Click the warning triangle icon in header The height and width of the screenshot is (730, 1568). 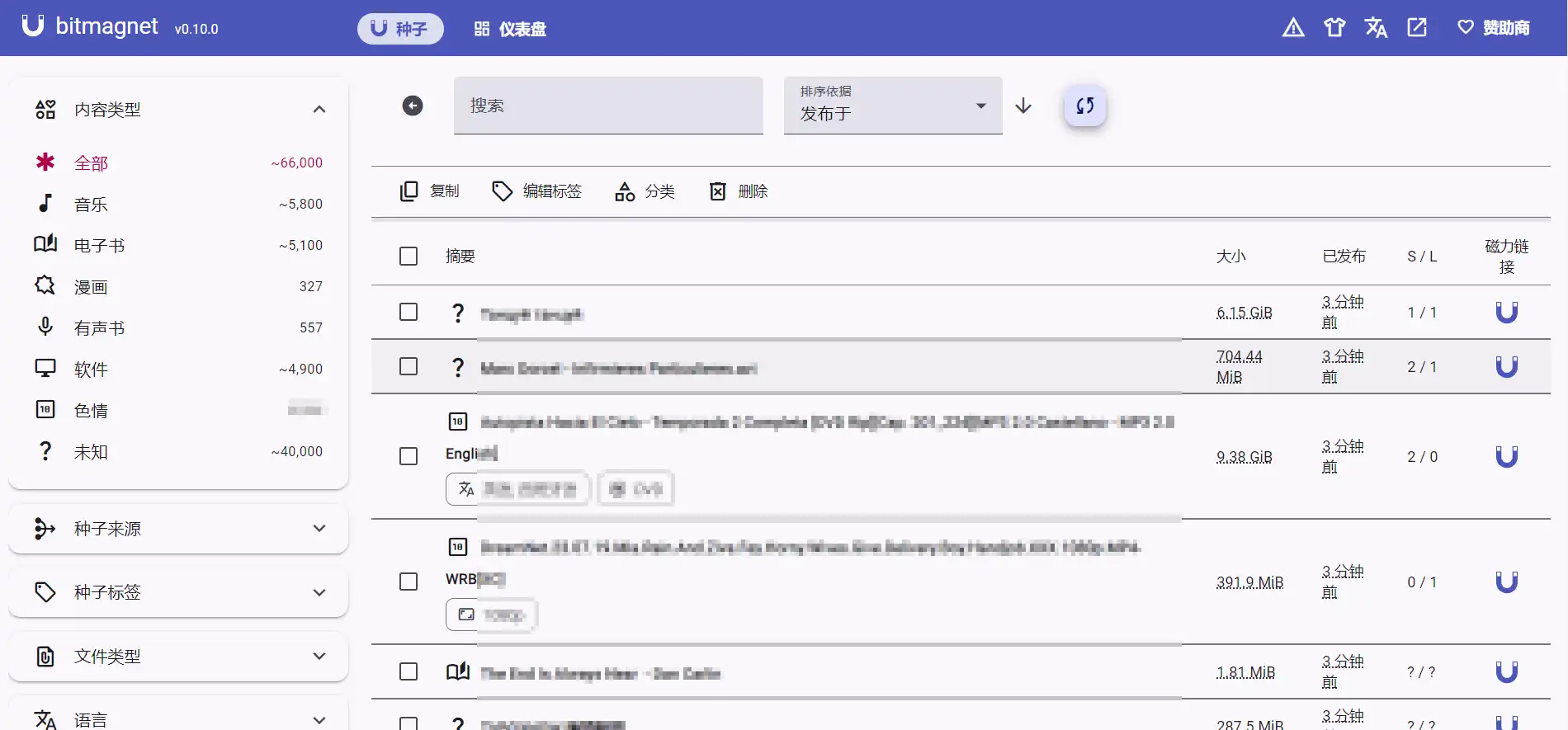tap(1293, 28)
